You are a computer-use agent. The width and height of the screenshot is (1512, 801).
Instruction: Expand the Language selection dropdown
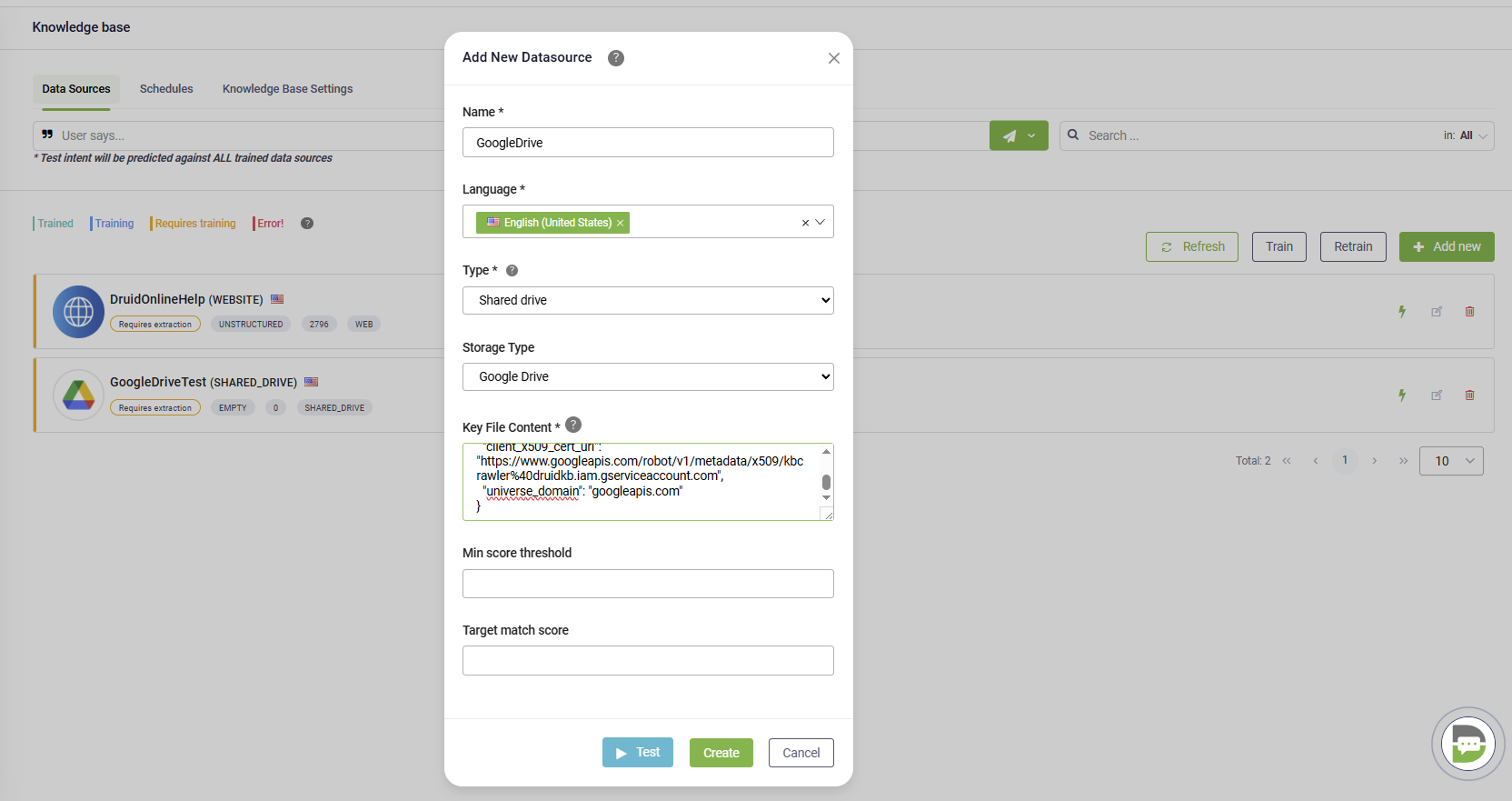pos(821,222)
